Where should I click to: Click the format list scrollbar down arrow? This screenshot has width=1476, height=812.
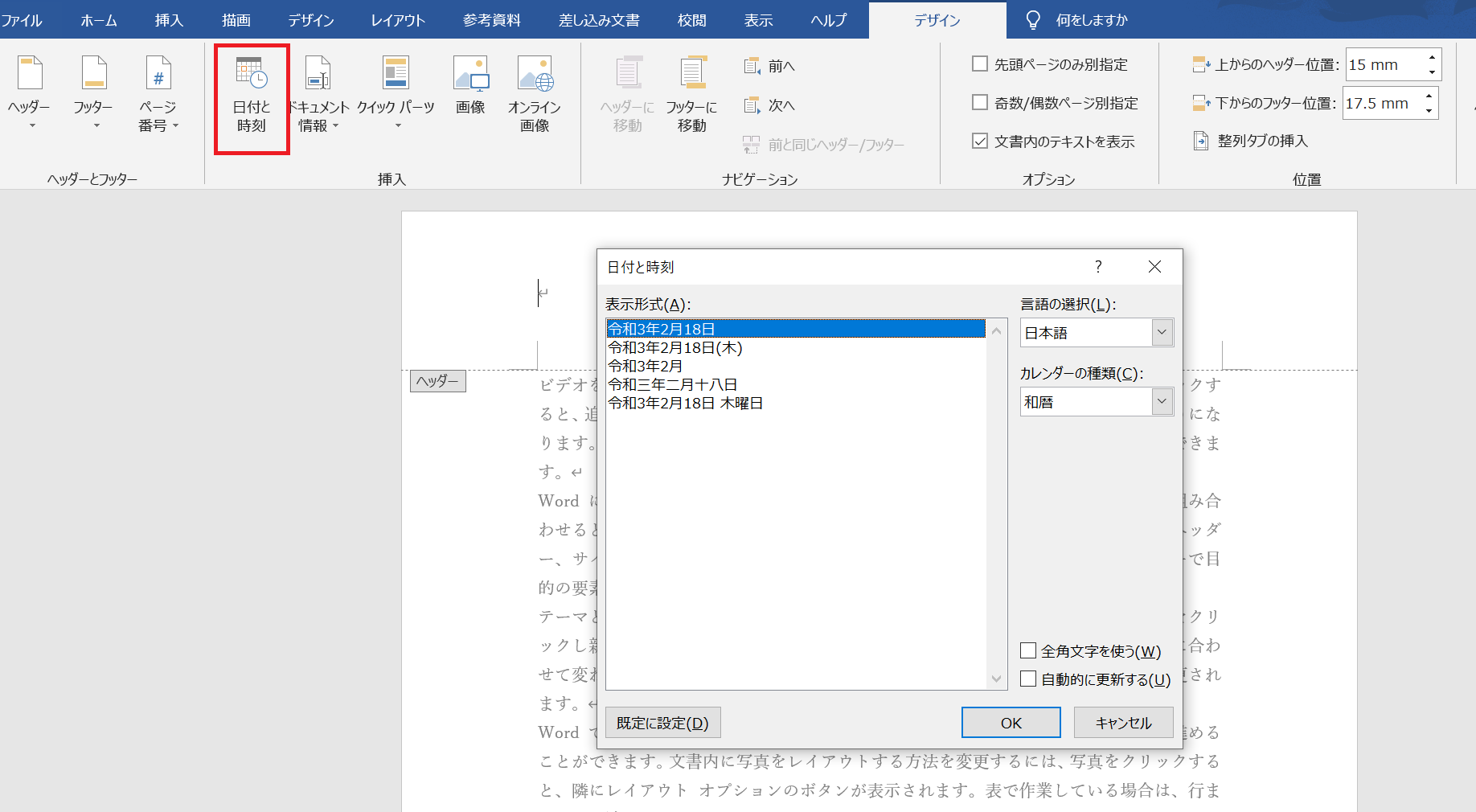point(996,679)
